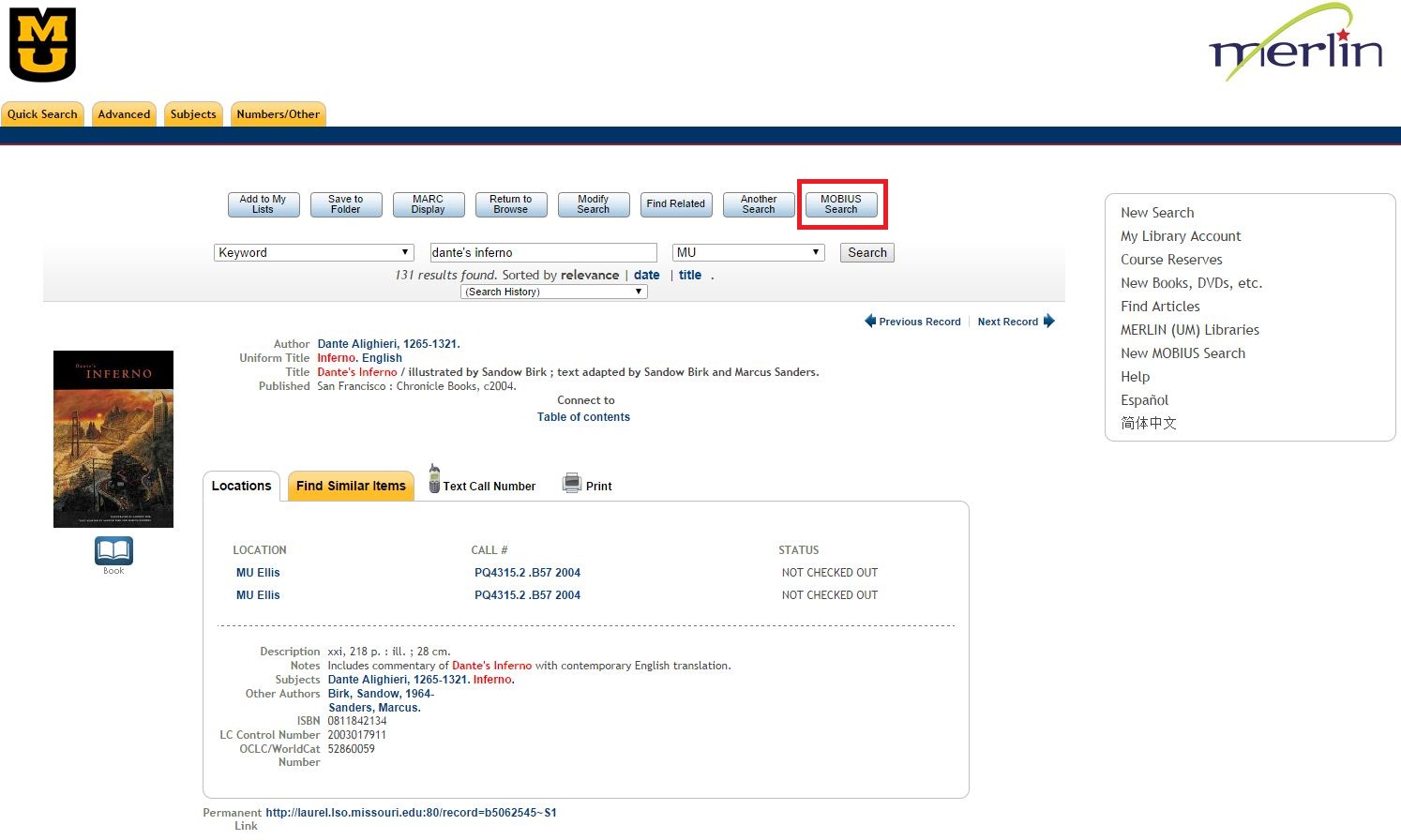Click the printer icon
Screen dimensions: 1401x840
pos(572,483)
